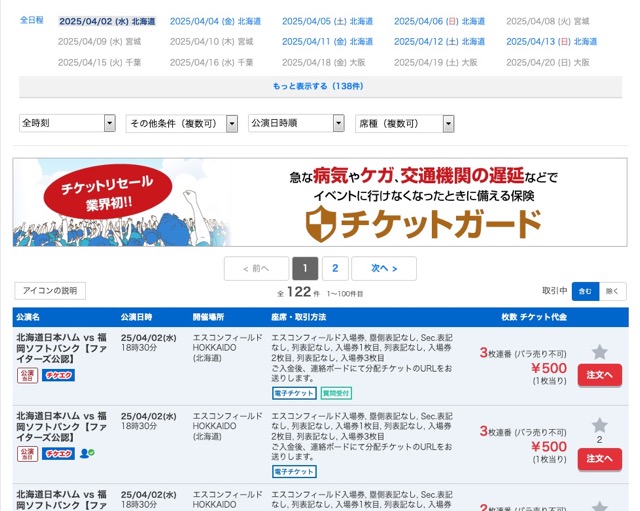Click 2025/04/08 (火) 宮城 date

coord(548,21)
